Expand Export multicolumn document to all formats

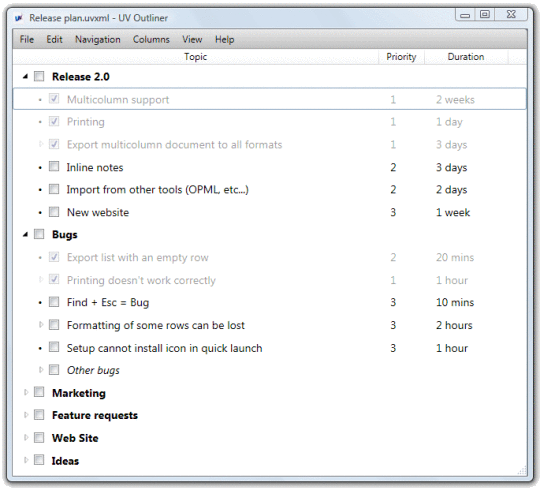tap(41, 144)
